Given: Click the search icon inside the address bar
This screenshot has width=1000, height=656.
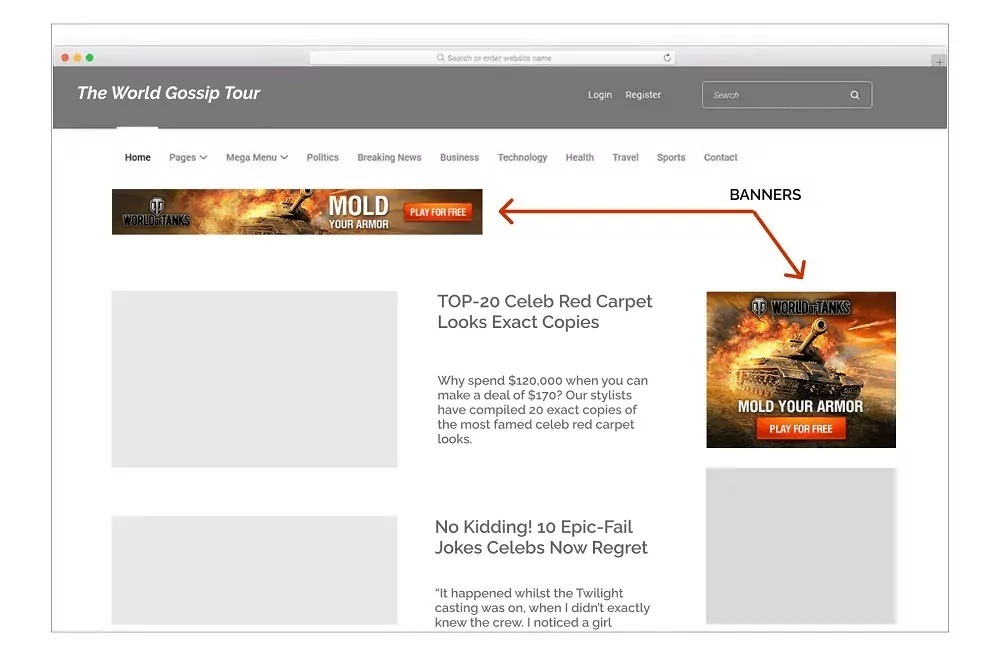Looking at the screenshot, I should pos(441,57).
